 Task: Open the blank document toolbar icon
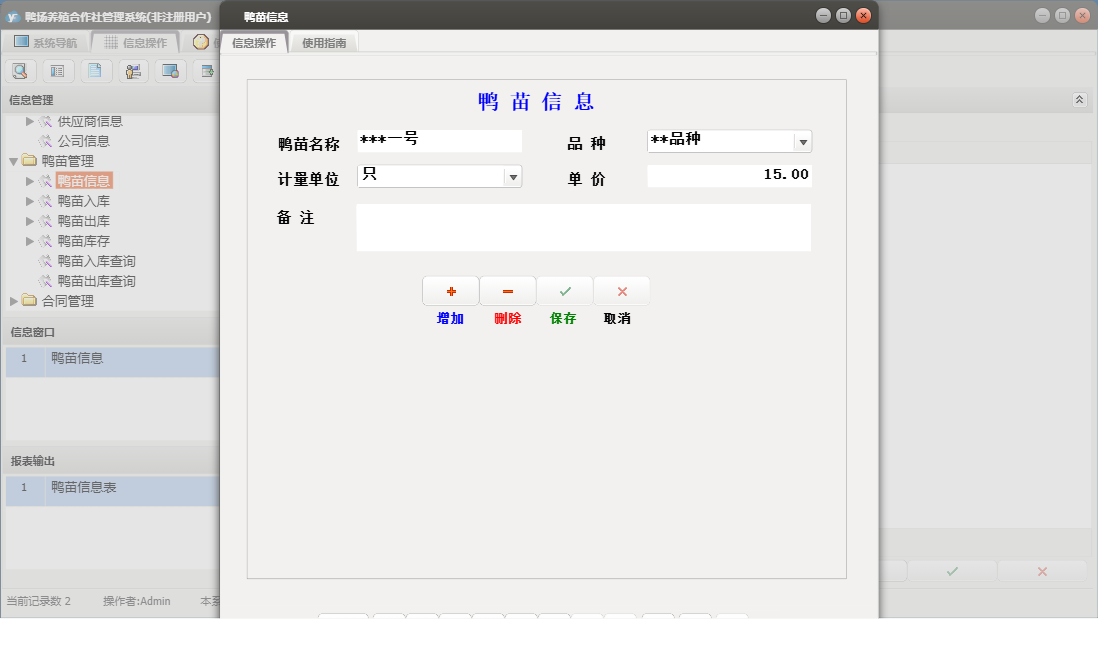coord(95,70)
